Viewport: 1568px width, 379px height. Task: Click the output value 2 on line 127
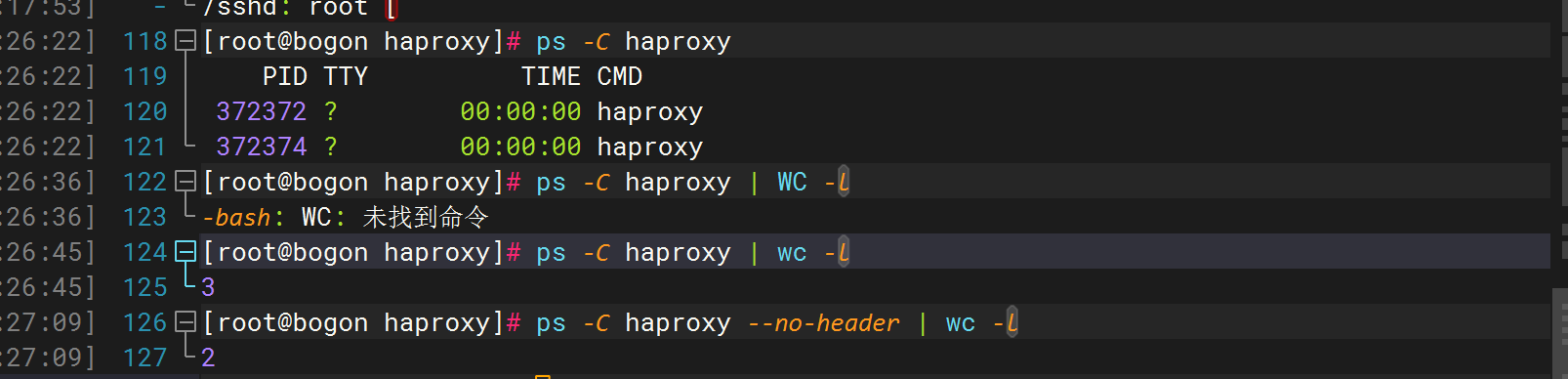coord(208,358)
